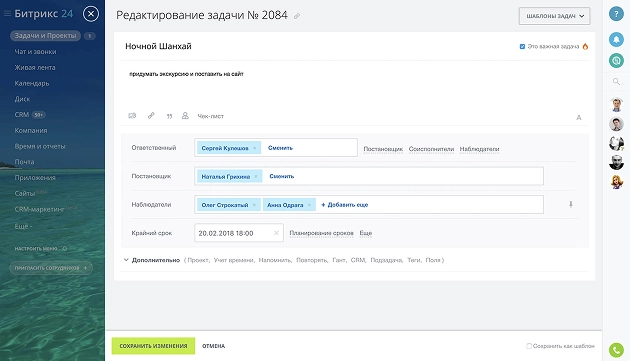
Task: Insert a link using the chain toolbar icon
Action: (x=151, y=116)
